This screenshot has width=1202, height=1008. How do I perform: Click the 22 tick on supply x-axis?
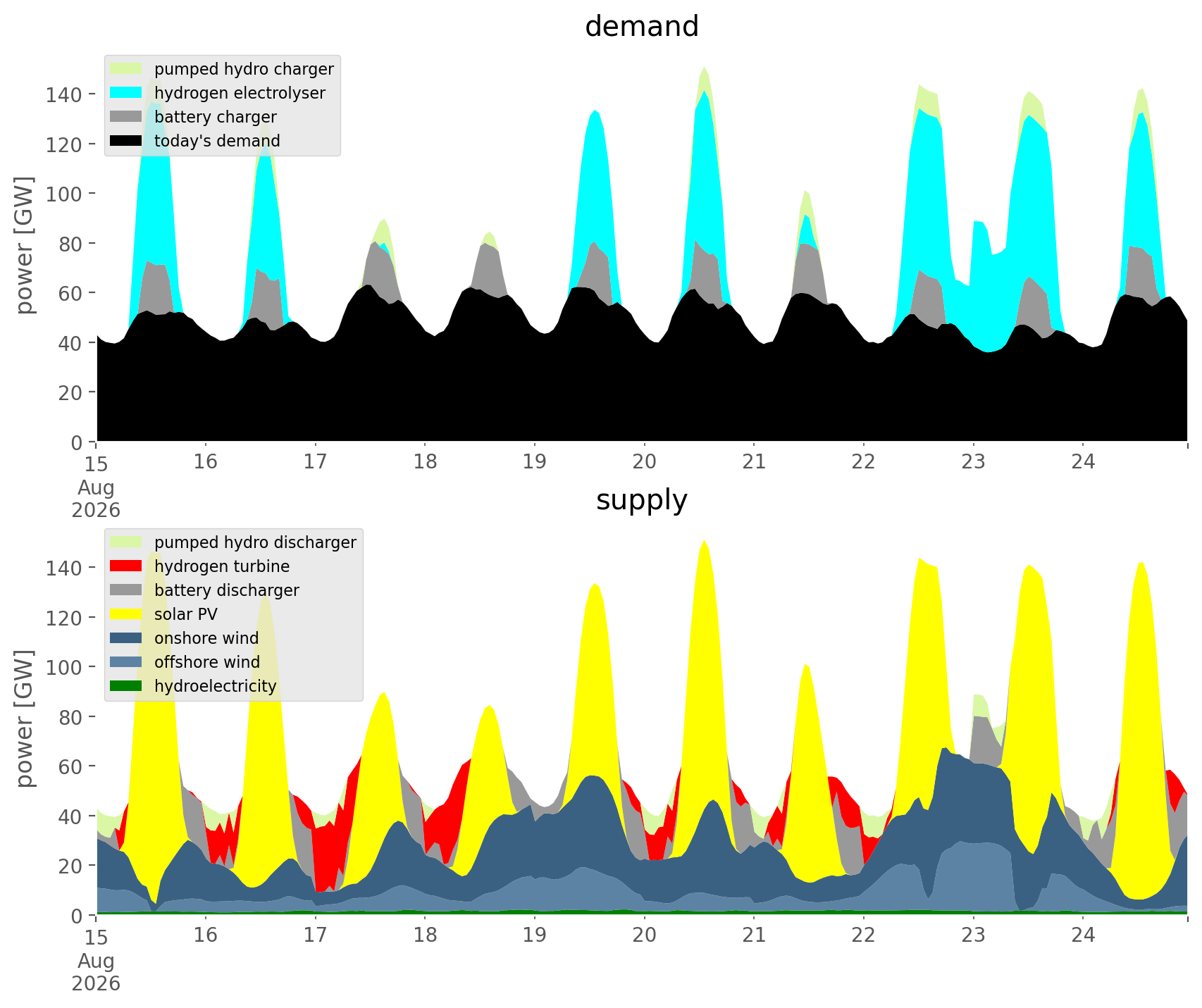[864, 935]
